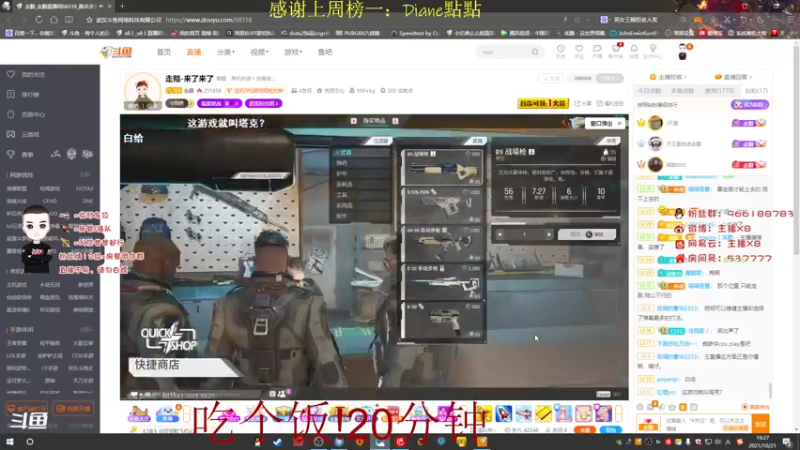
Task: Expand the 游戏 games dropdown
Action: [x=293, y=52]
